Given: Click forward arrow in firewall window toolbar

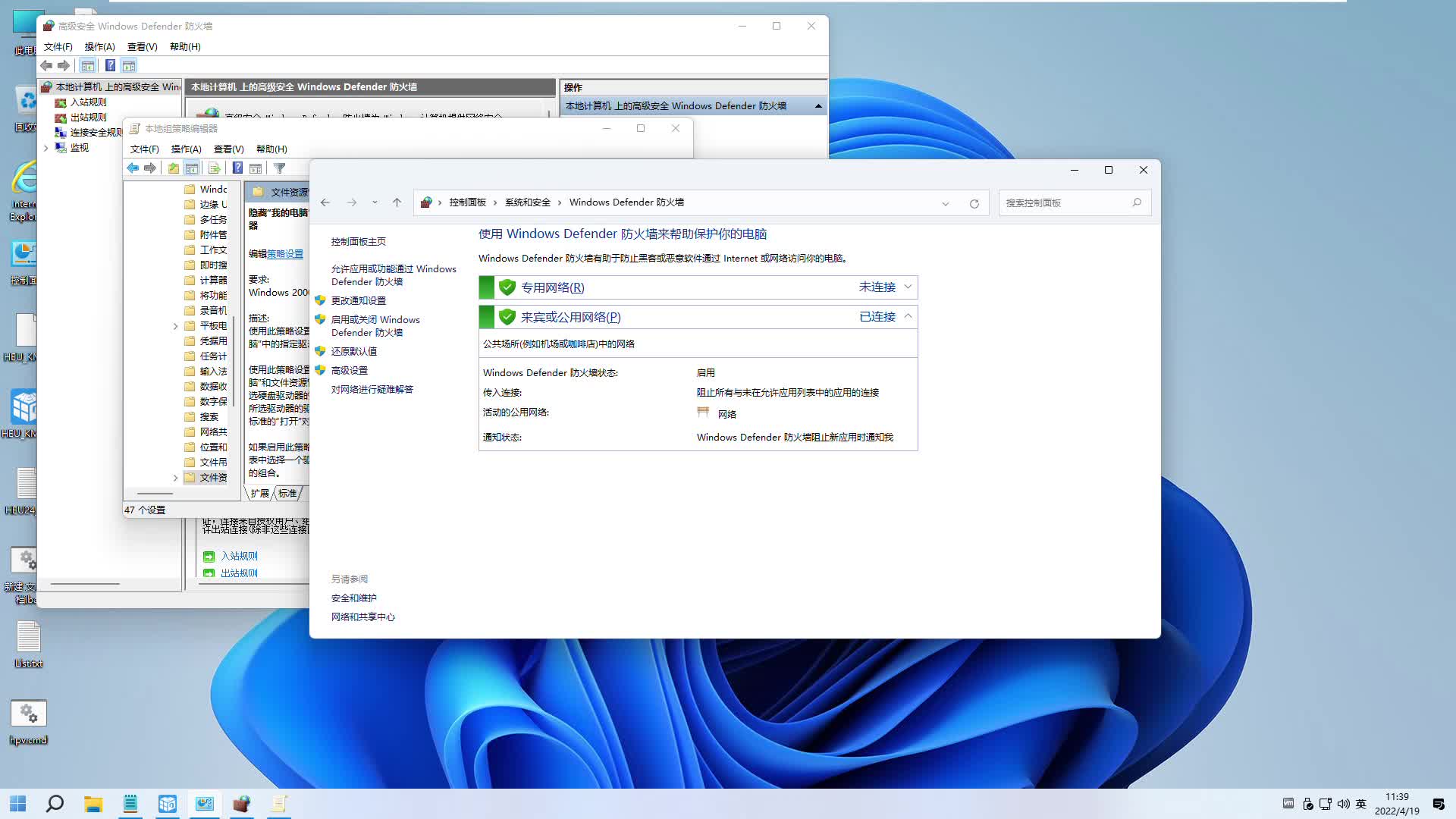Looking at the screenshot, I should [x=64, y=66].
